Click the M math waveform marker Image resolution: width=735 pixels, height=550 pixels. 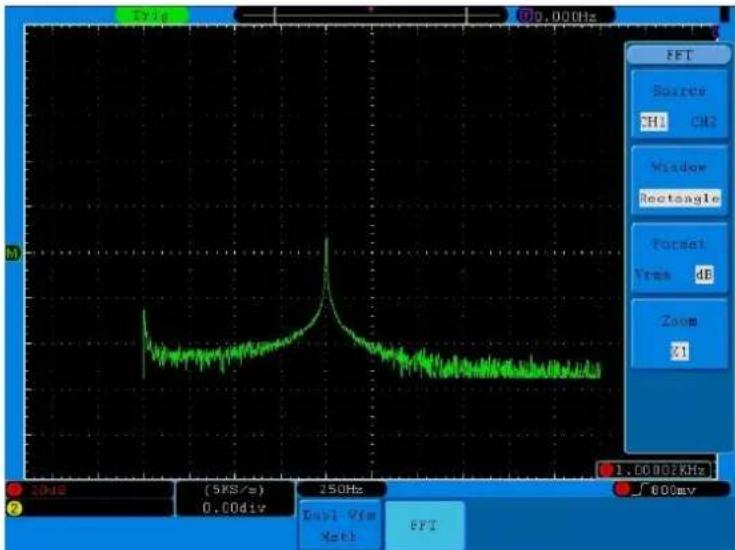13,254
